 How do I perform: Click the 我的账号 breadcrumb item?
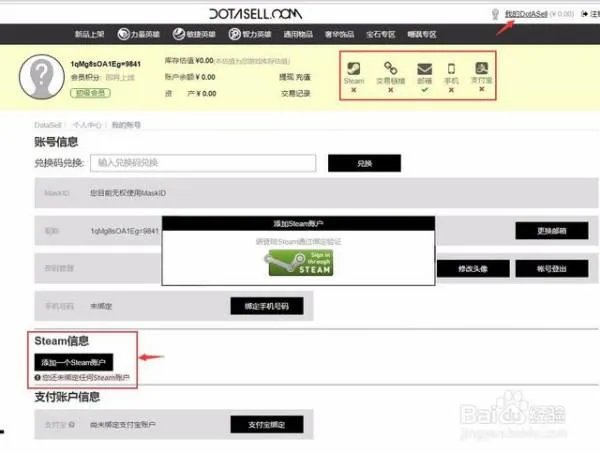[126, 125]
